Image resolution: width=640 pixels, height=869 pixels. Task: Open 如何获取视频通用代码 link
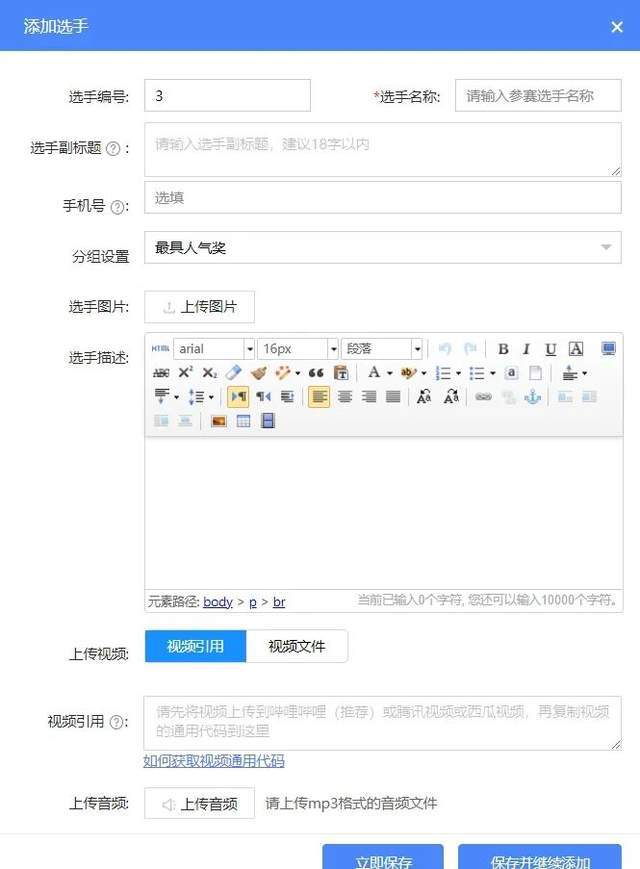pos(214,761)
